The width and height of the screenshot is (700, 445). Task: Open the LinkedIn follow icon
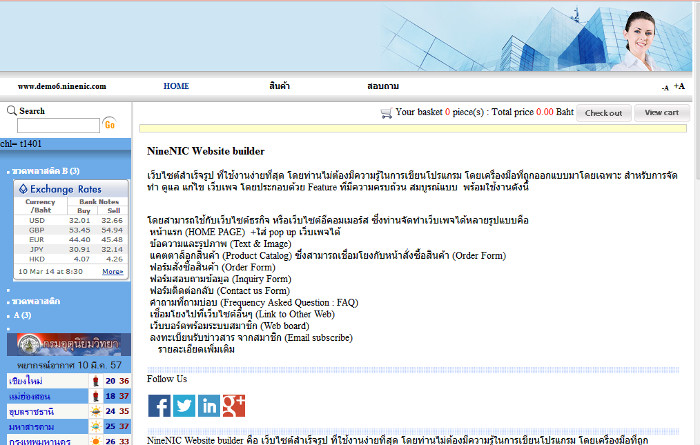point(209,405)
